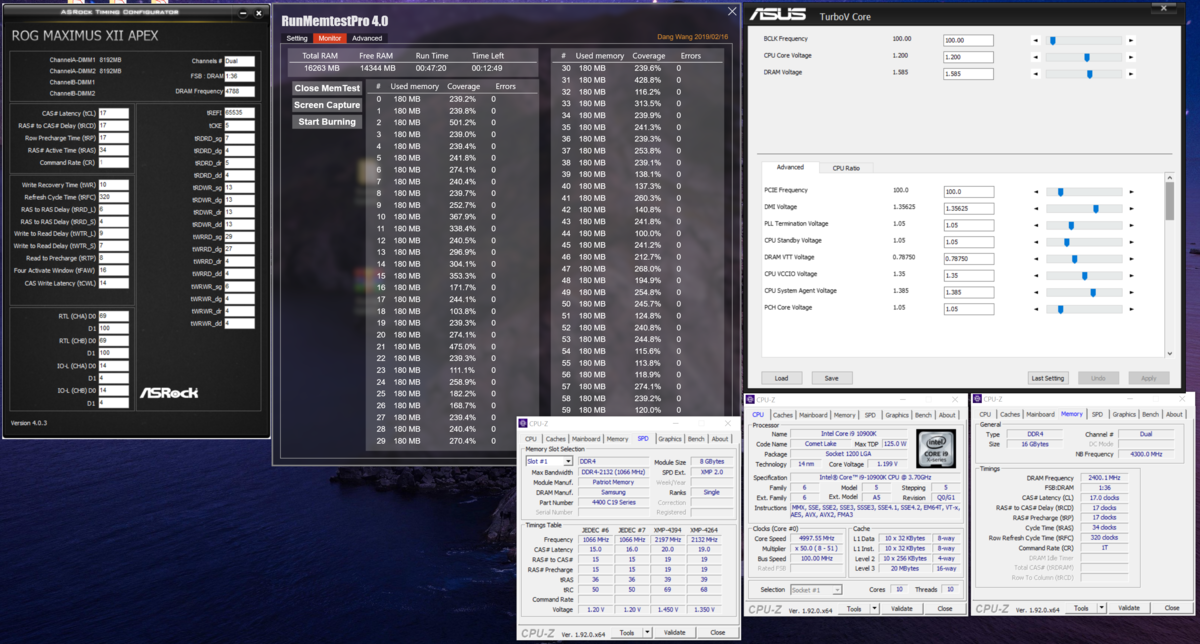Image resolution: width=1200 pixels, height=644 pixels.
Task: Click the BCLK Frequency slider handle
Action: (x=1052, y=41)
